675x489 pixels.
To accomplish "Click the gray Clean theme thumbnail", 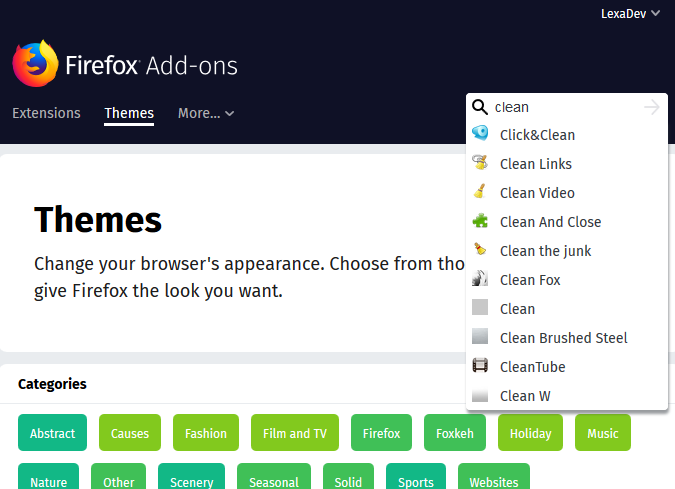I will (480, 307).
